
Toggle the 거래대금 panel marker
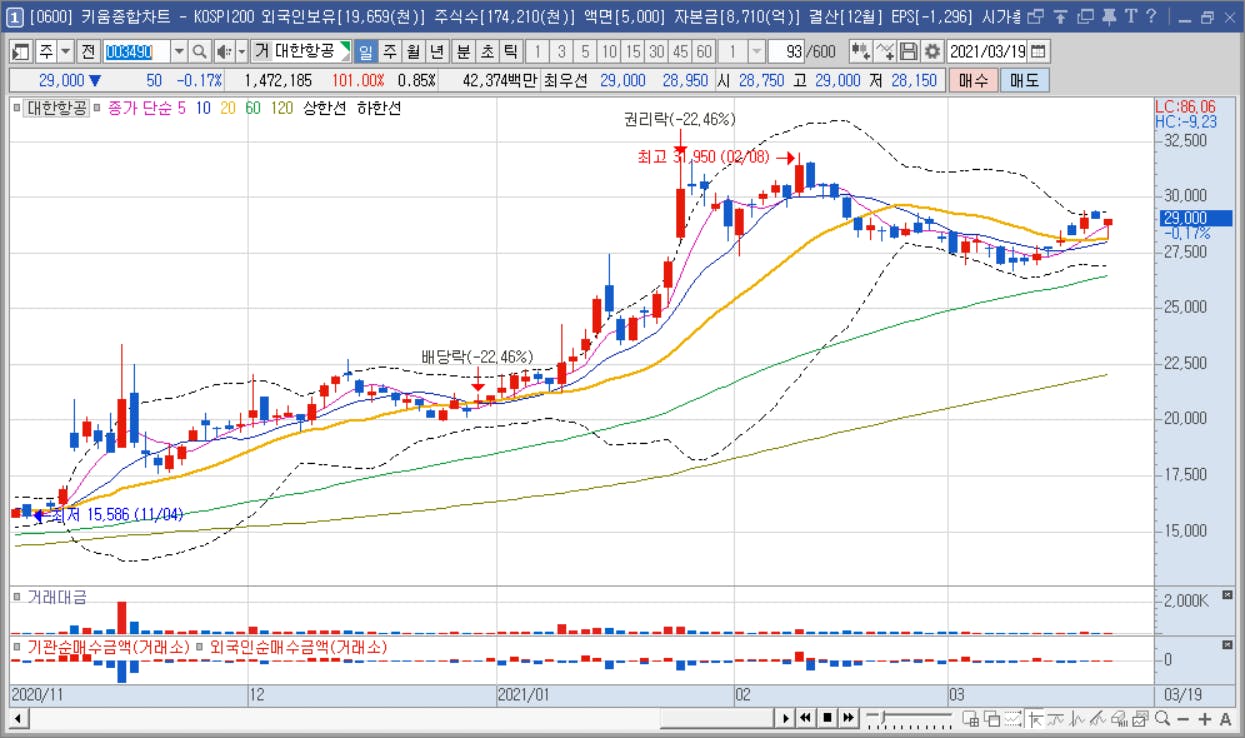[x=17, y=597]
